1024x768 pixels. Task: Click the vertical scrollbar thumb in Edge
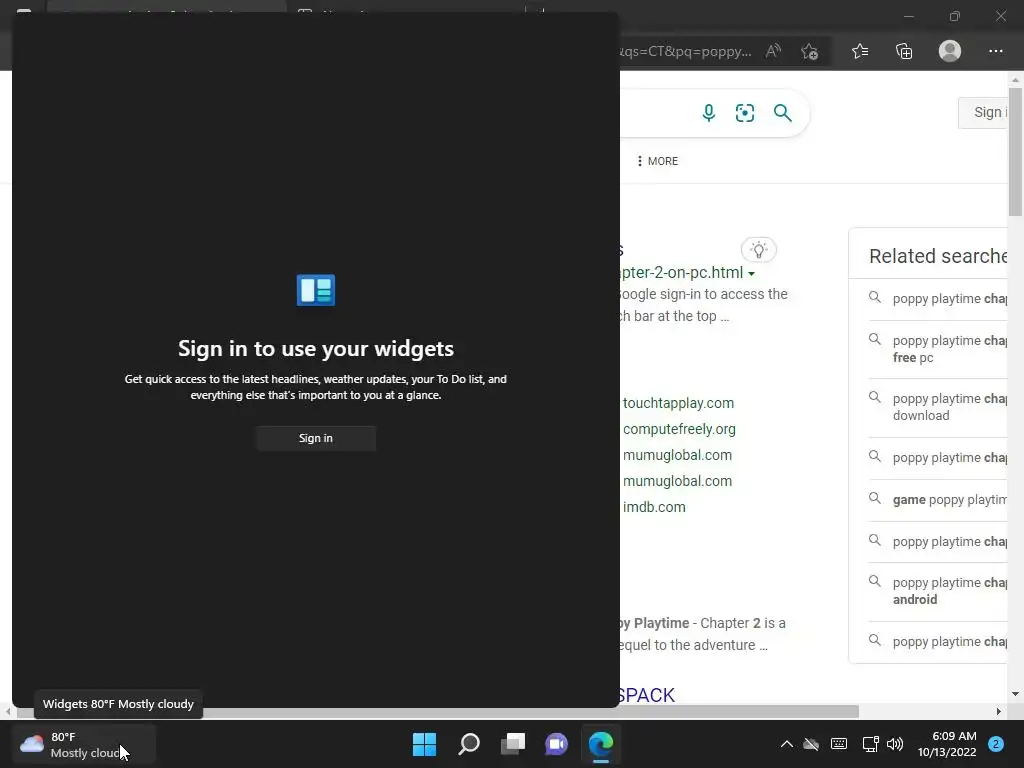tap(1015, 150)
